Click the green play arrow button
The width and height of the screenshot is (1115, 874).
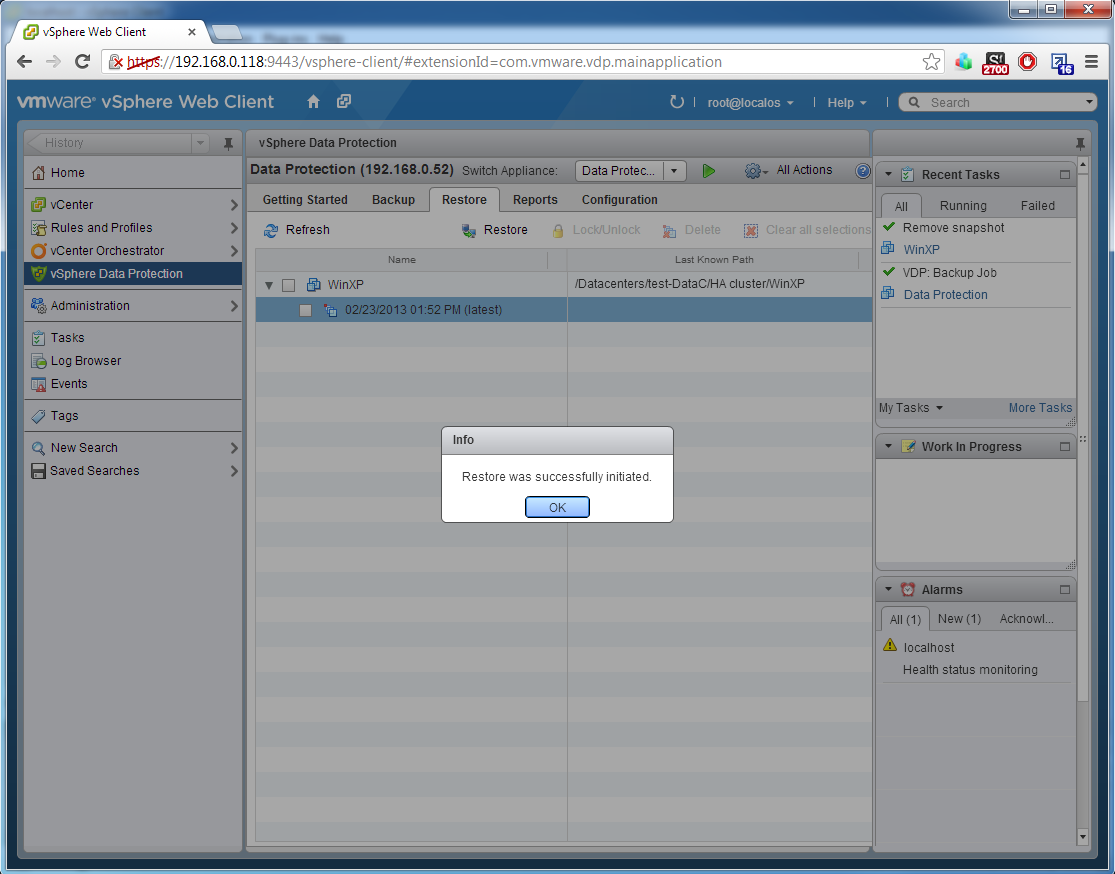708,171
